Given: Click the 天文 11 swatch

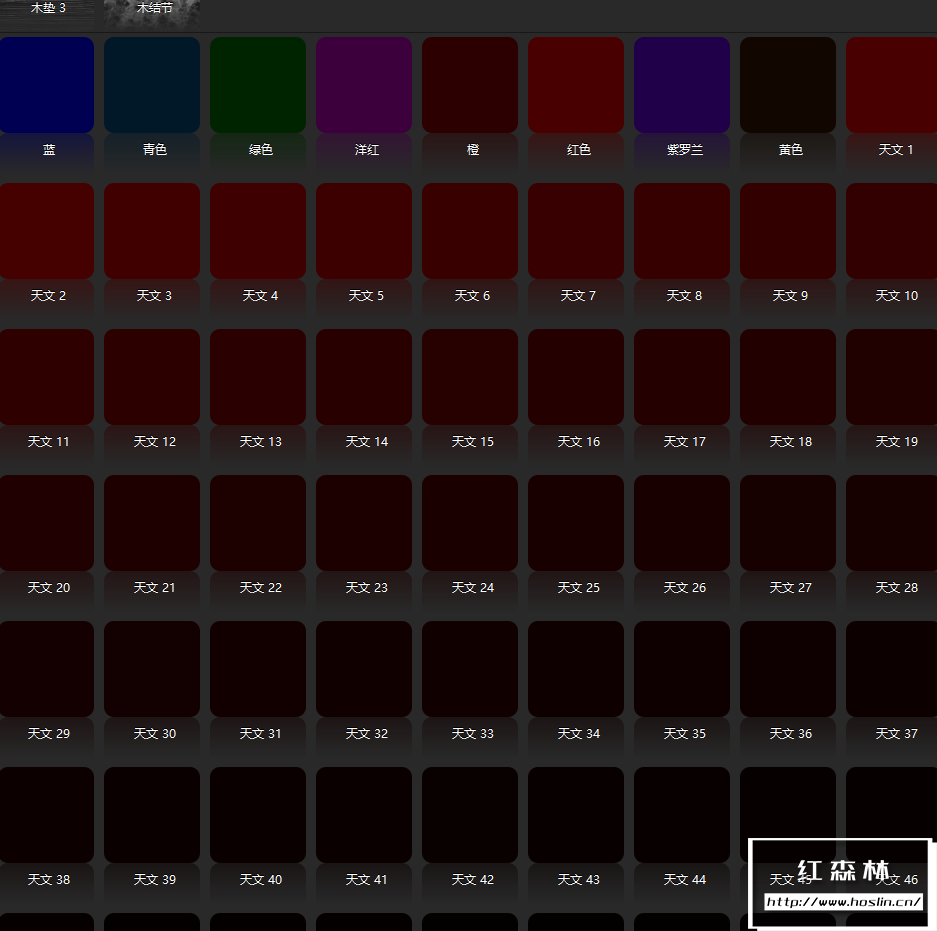Looking at the screenshot, I should click(47, 376).
